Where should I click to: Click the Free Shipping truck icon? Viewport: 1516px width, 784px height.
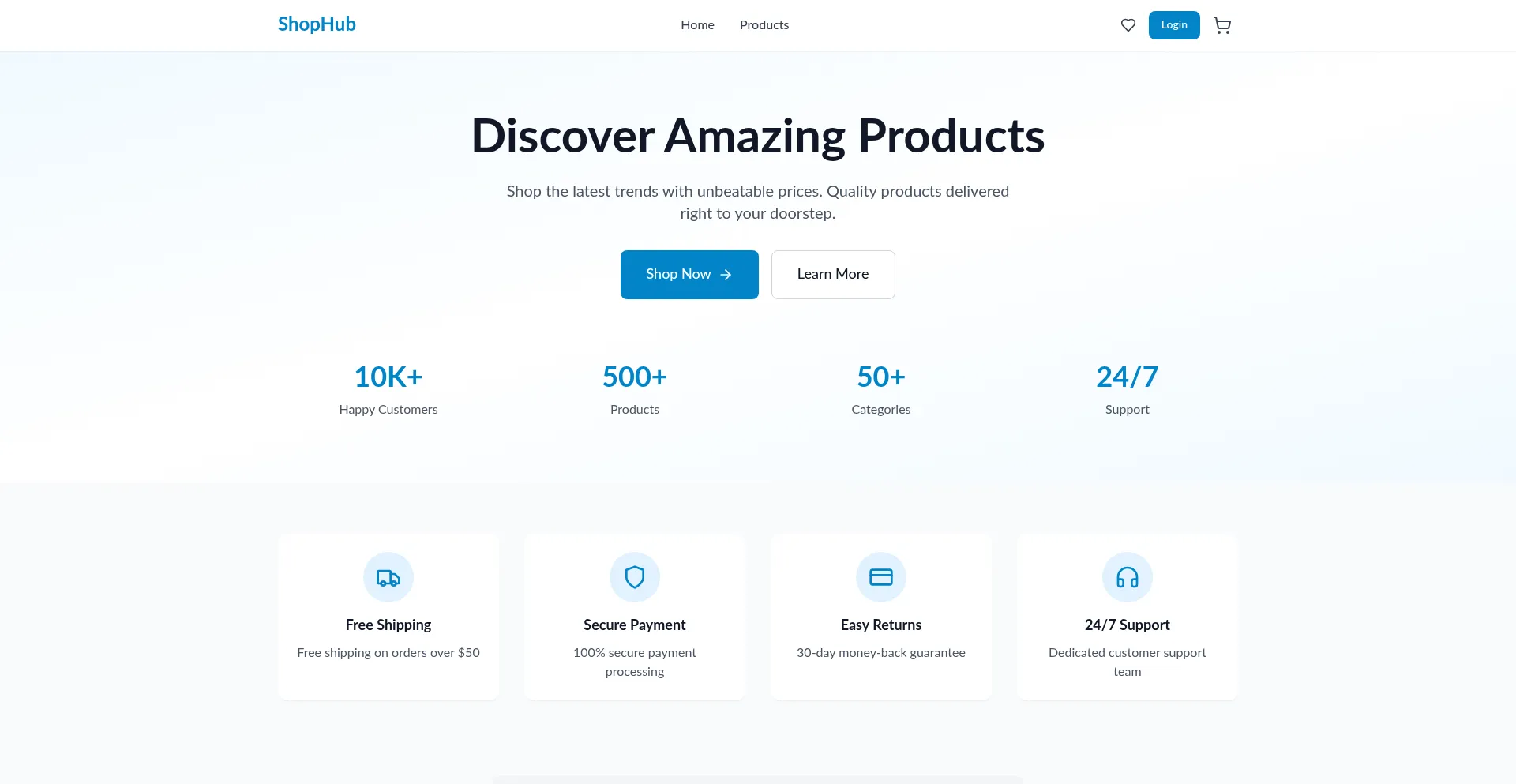pos(388,577)
